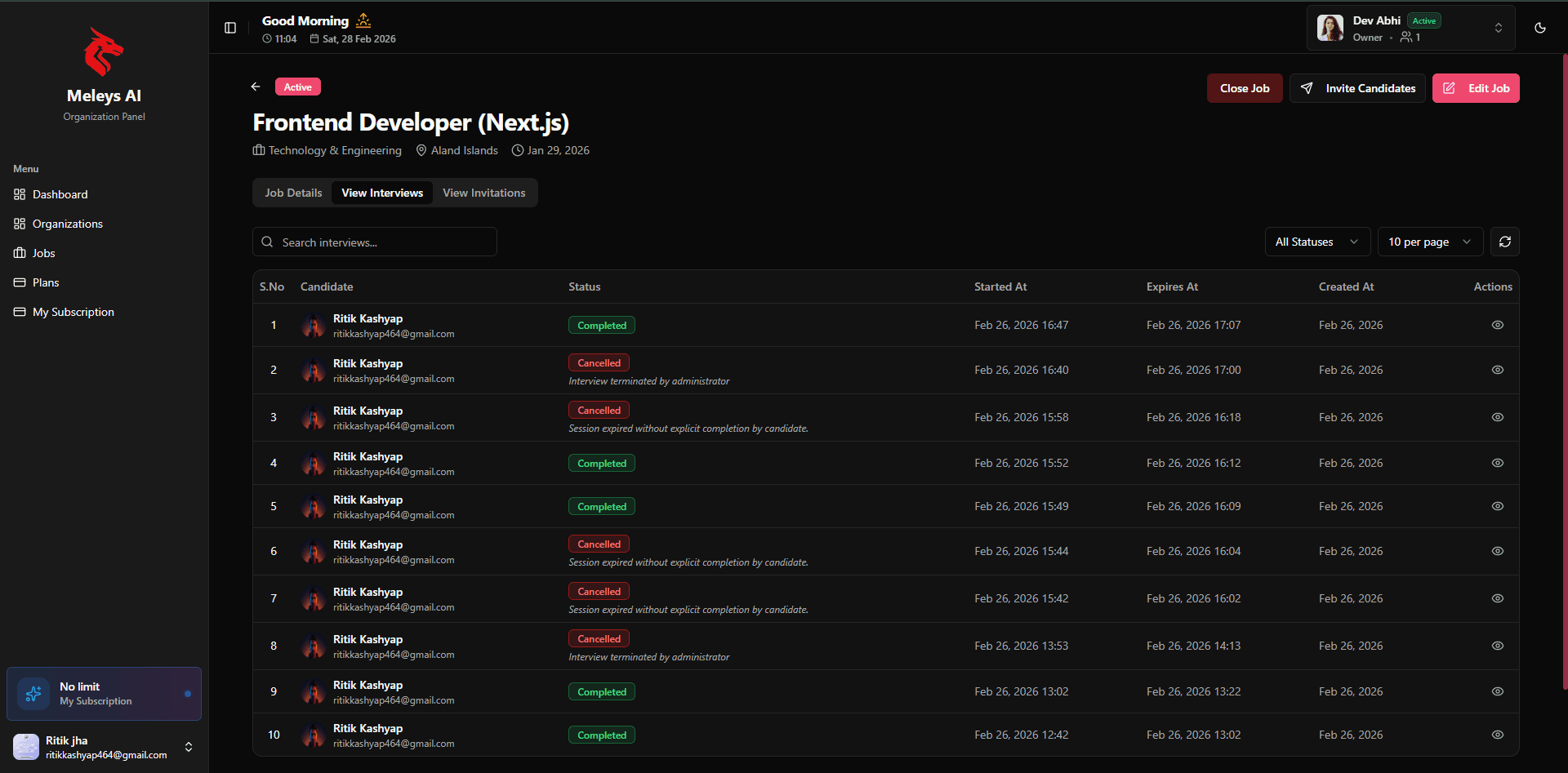
Task: Expand the Ritik jha account switcher
Action: [x=189, y=746]
